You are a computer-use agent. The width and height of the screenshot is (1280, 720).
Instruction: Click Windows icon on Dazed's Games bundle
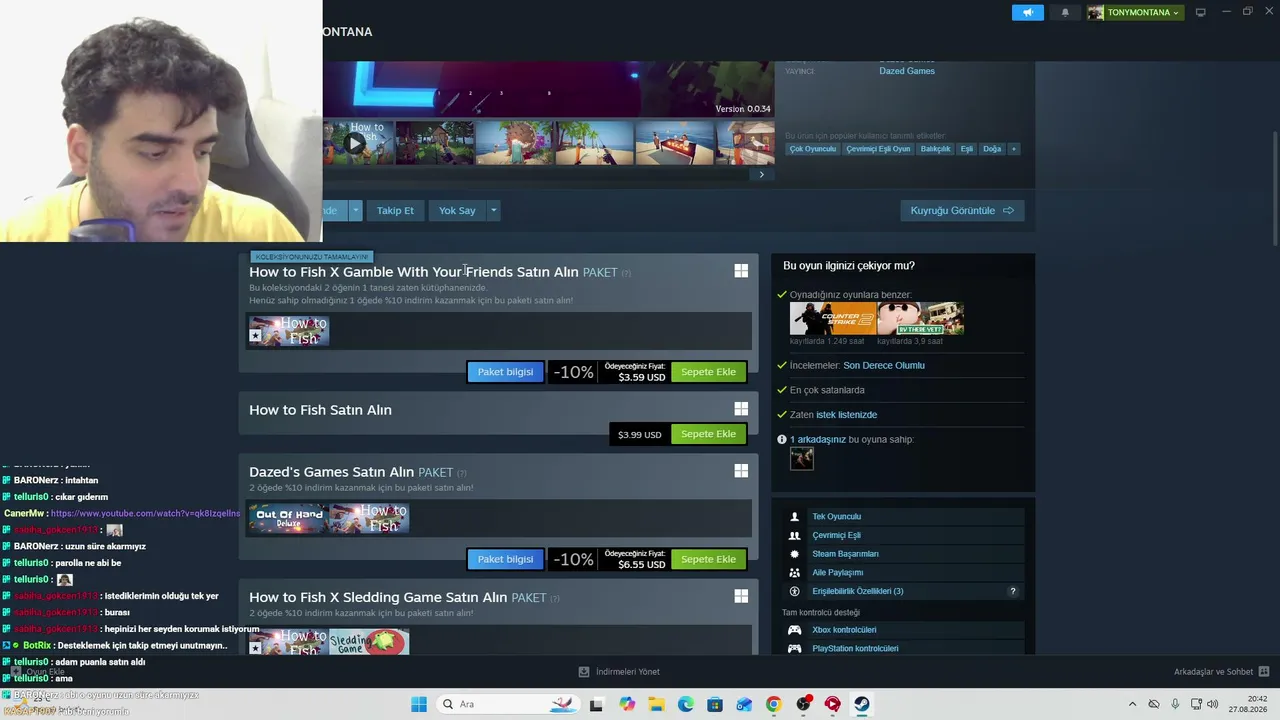[741, 471]
